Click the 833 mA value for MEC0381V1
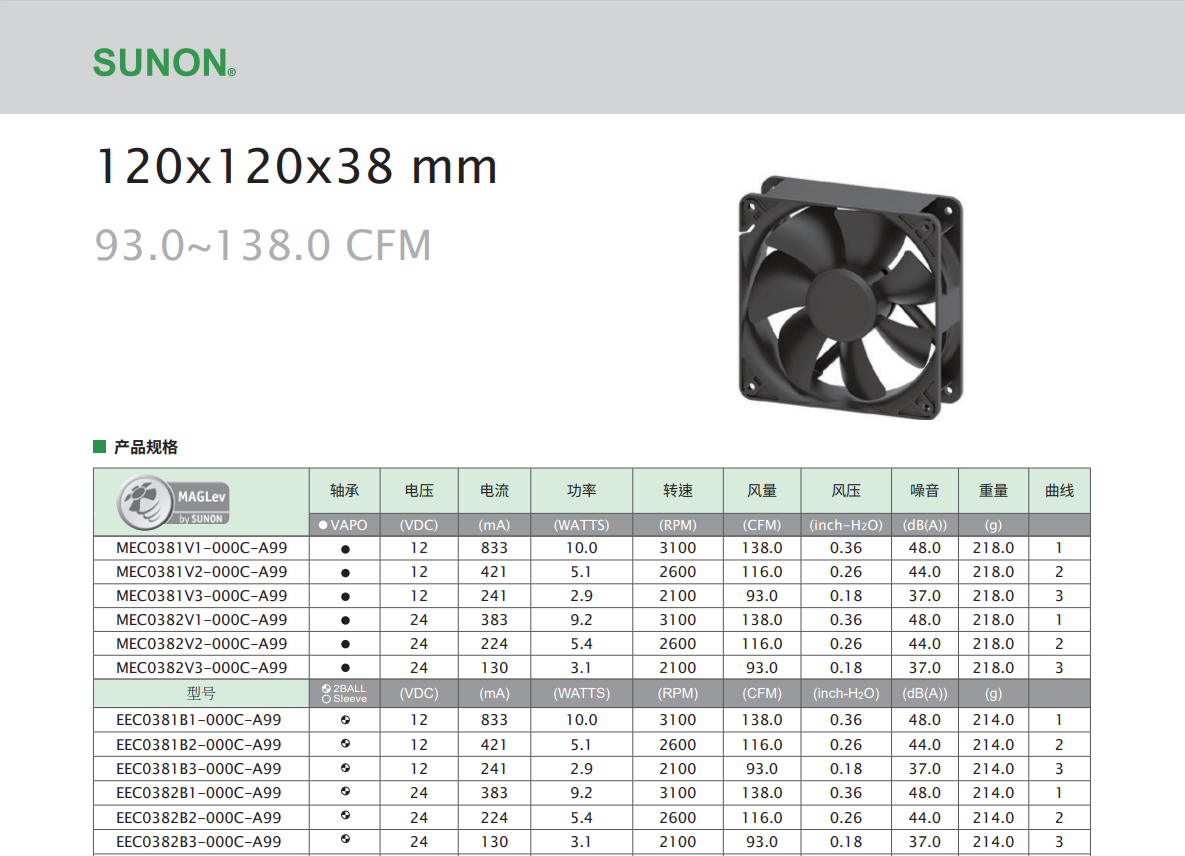1185x856 pixels. click(x=494, y=549)
